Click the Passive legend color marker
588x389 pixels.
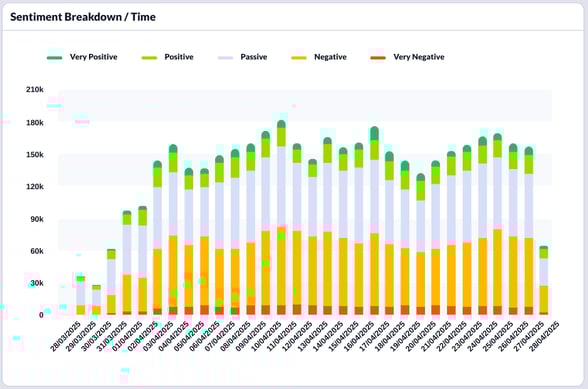pos(225,57)
